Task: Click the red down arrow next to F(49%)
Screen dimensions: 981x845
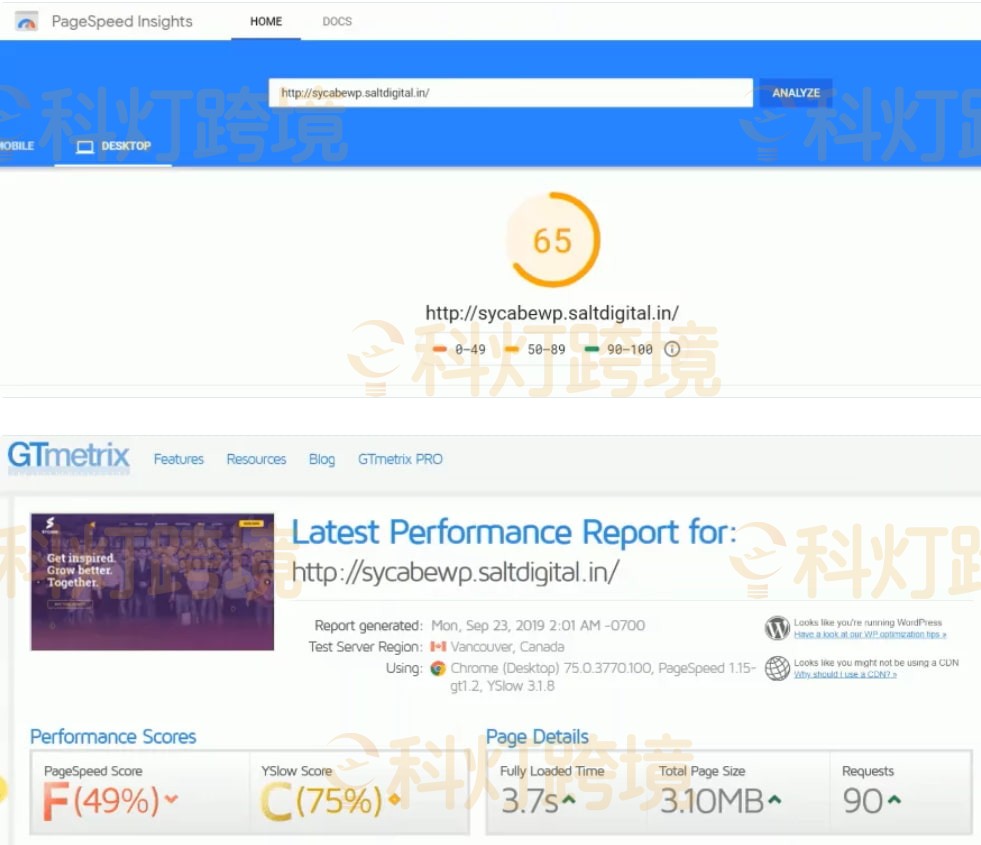Action: pyautogui.click(x=171, y=799)
